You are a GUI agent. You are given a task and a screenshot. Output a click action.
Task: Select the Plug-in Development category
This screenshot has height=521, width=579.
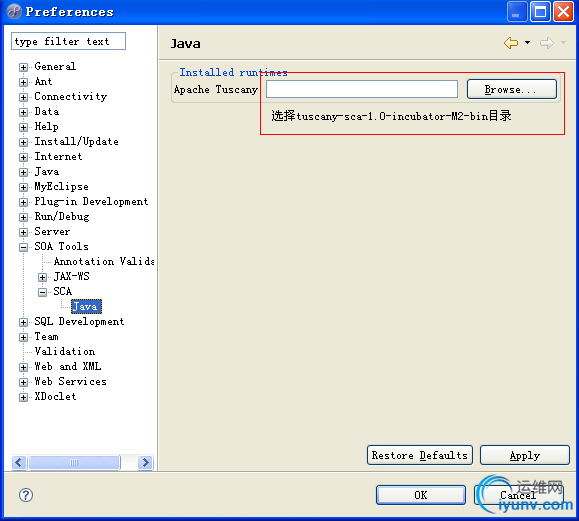point(91,202)
